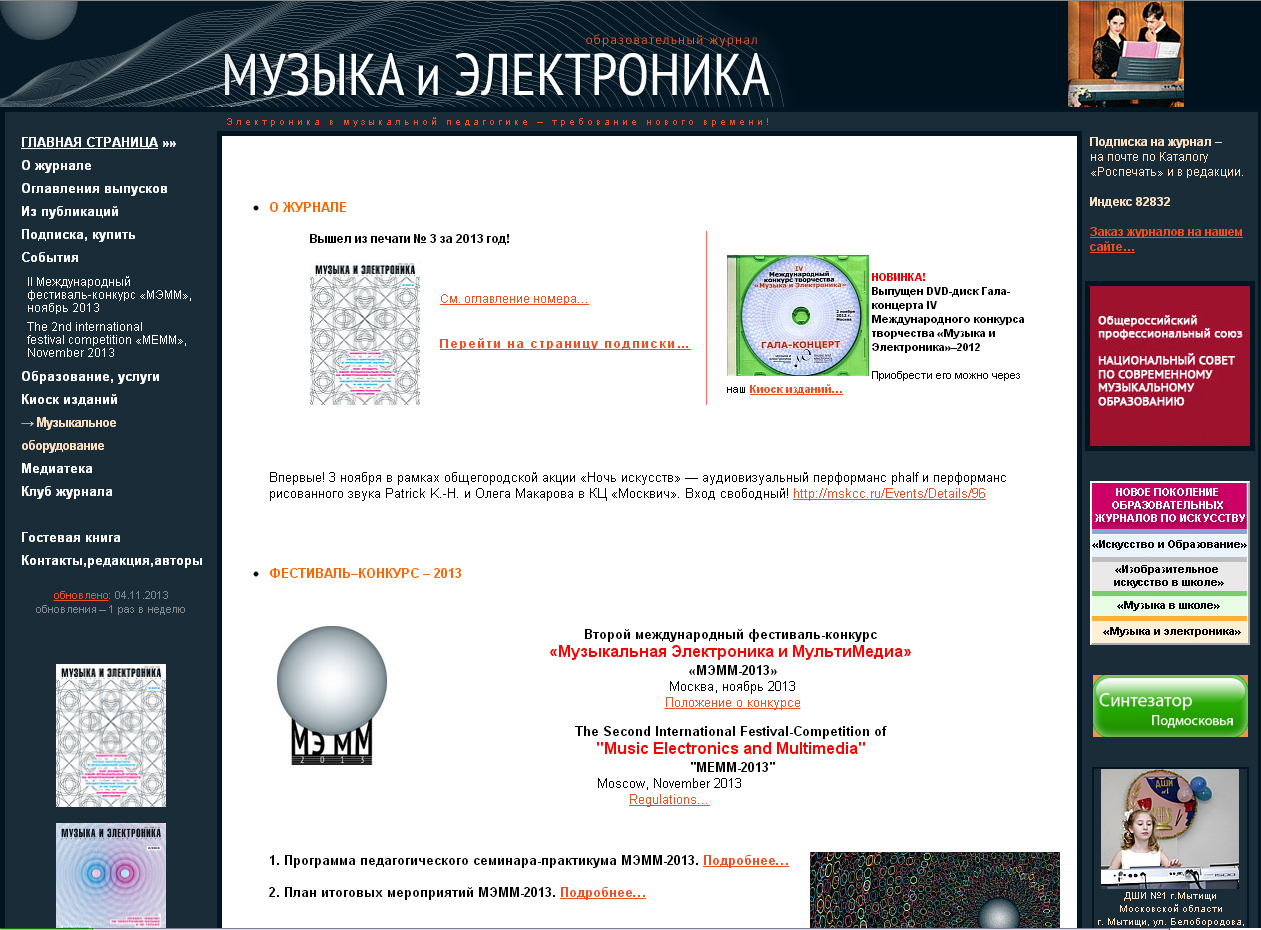Open the II Международный фестиваль-конкурс «МЭММ» link
Screen dimensions: 1261x930
tap(109, 295)
